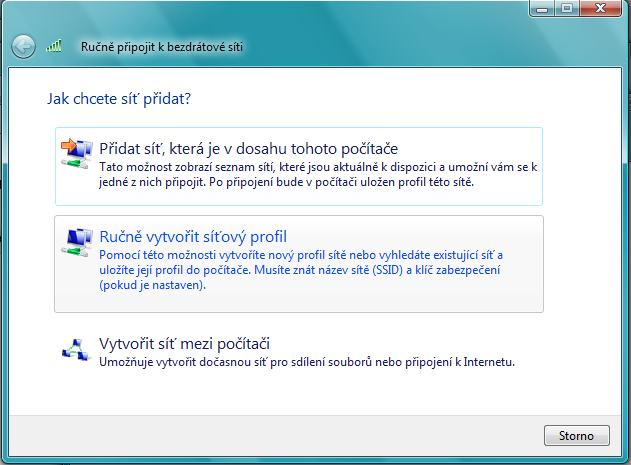Click the back arrow button
Viewport: 631px width, 465px height.
pos(23,46)
